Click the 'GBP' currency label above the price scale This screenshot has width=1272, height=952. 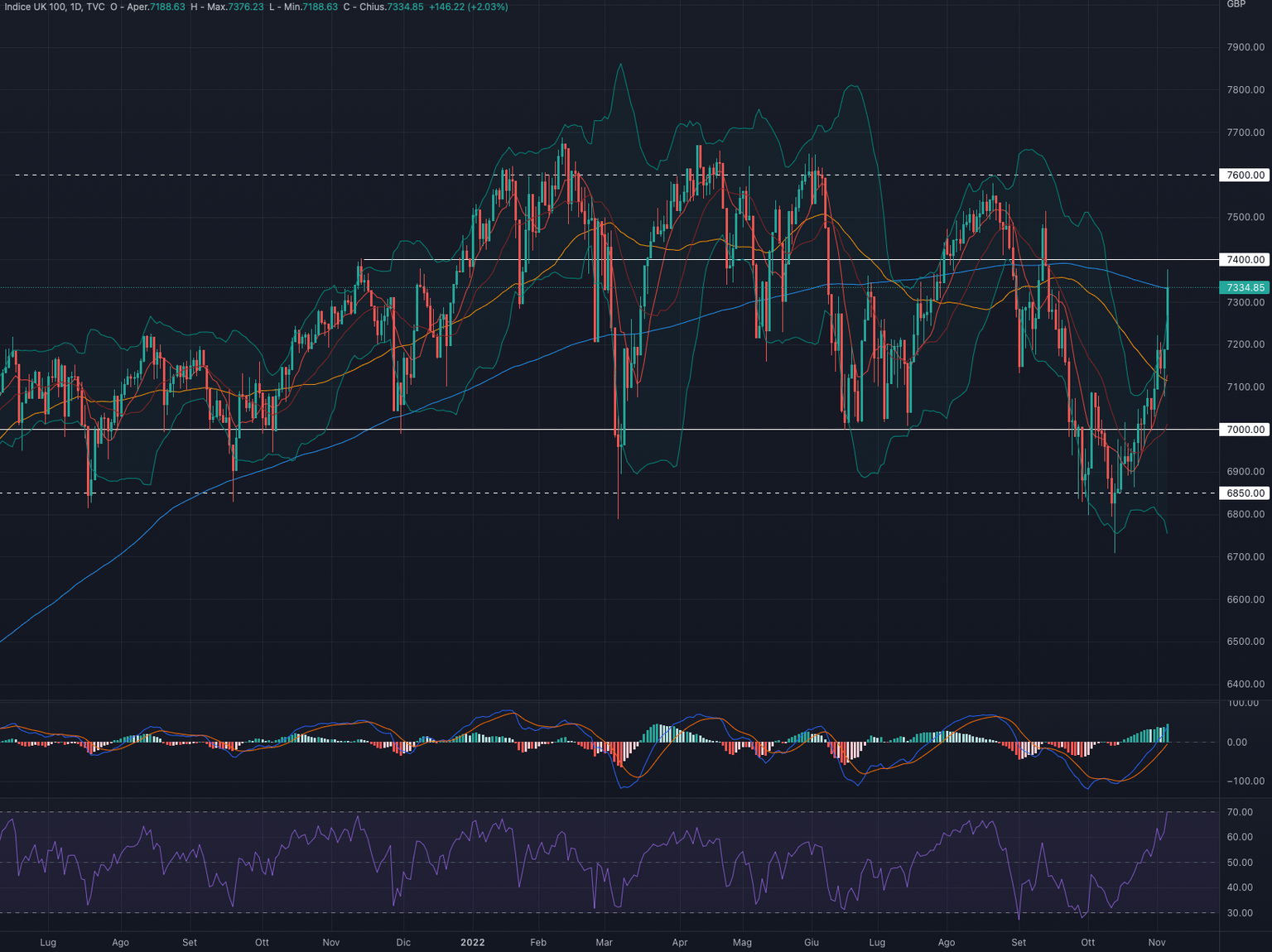point(1236,4)
